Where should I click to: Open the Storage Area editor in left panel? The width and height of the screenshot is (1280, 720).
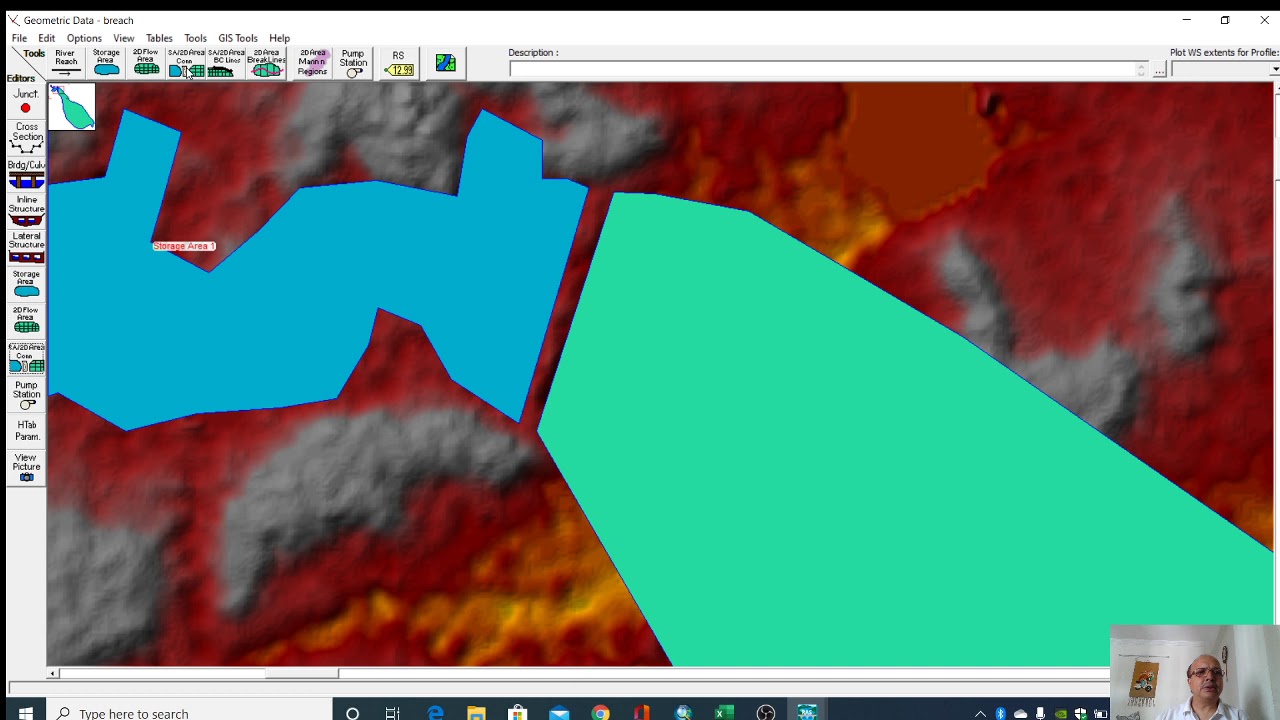pos(26,284)
